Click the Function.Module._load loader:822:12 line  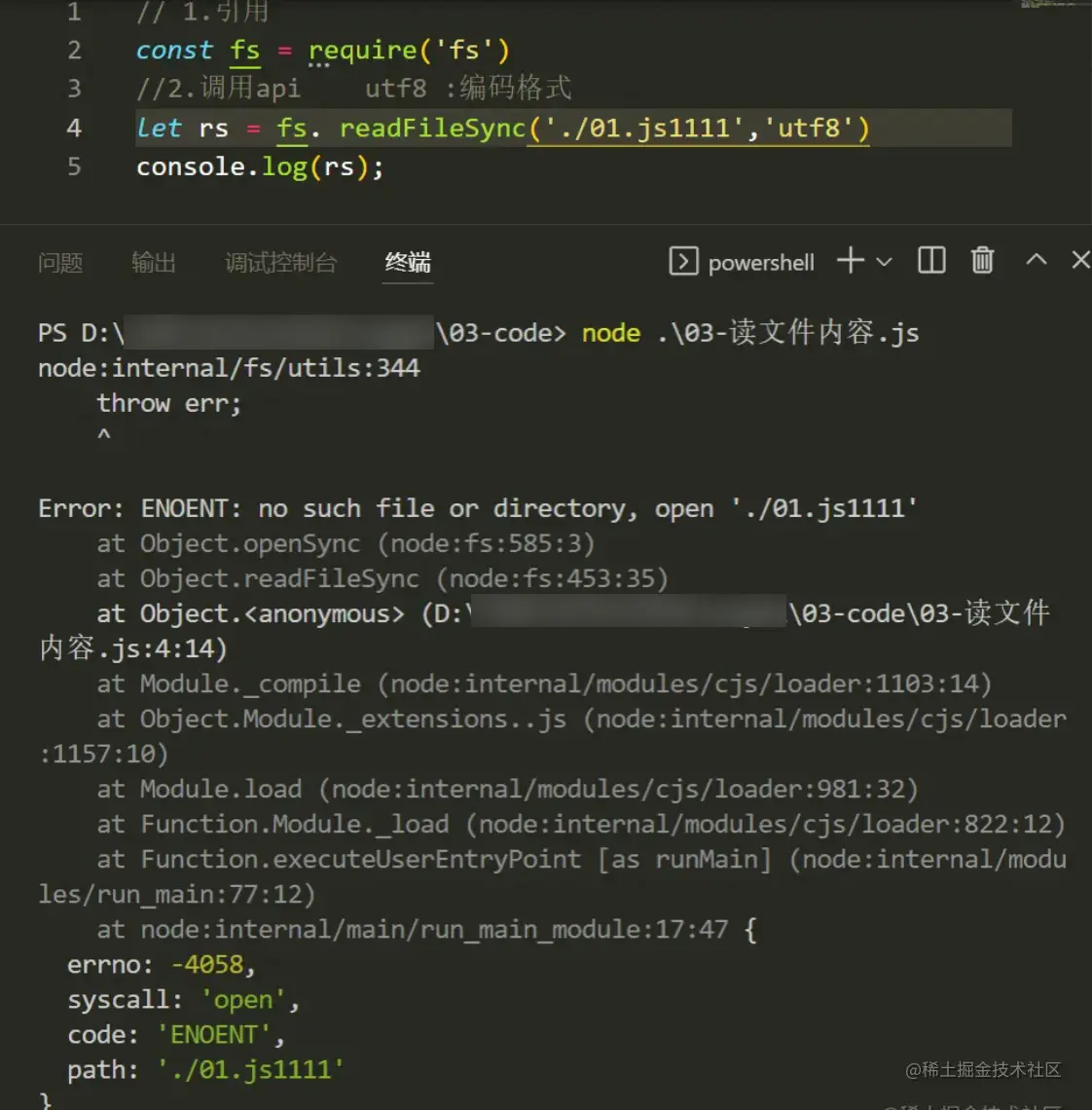pyautogui.click(x=581, y=824)
